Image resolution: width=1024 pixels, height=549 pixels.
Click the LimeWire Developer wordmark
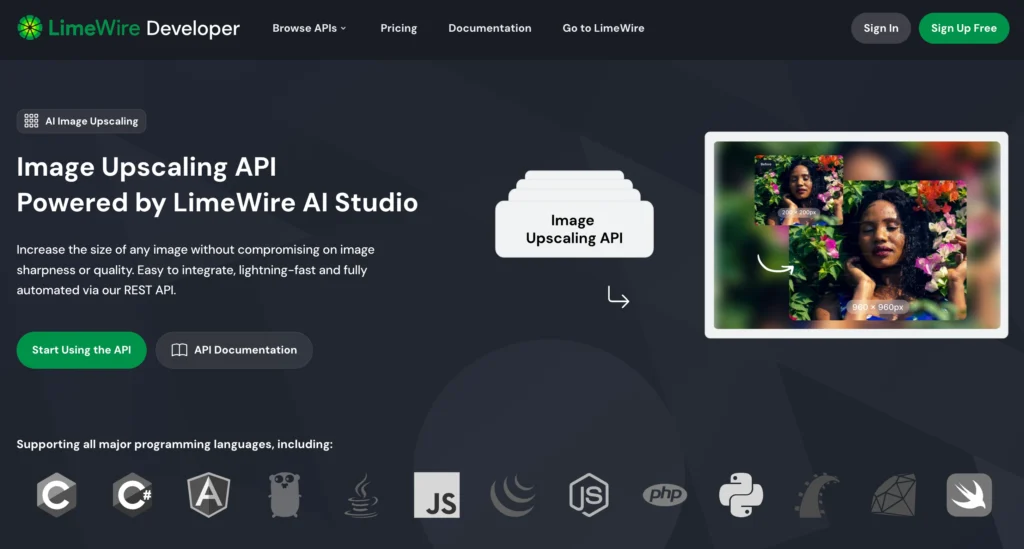144,28
